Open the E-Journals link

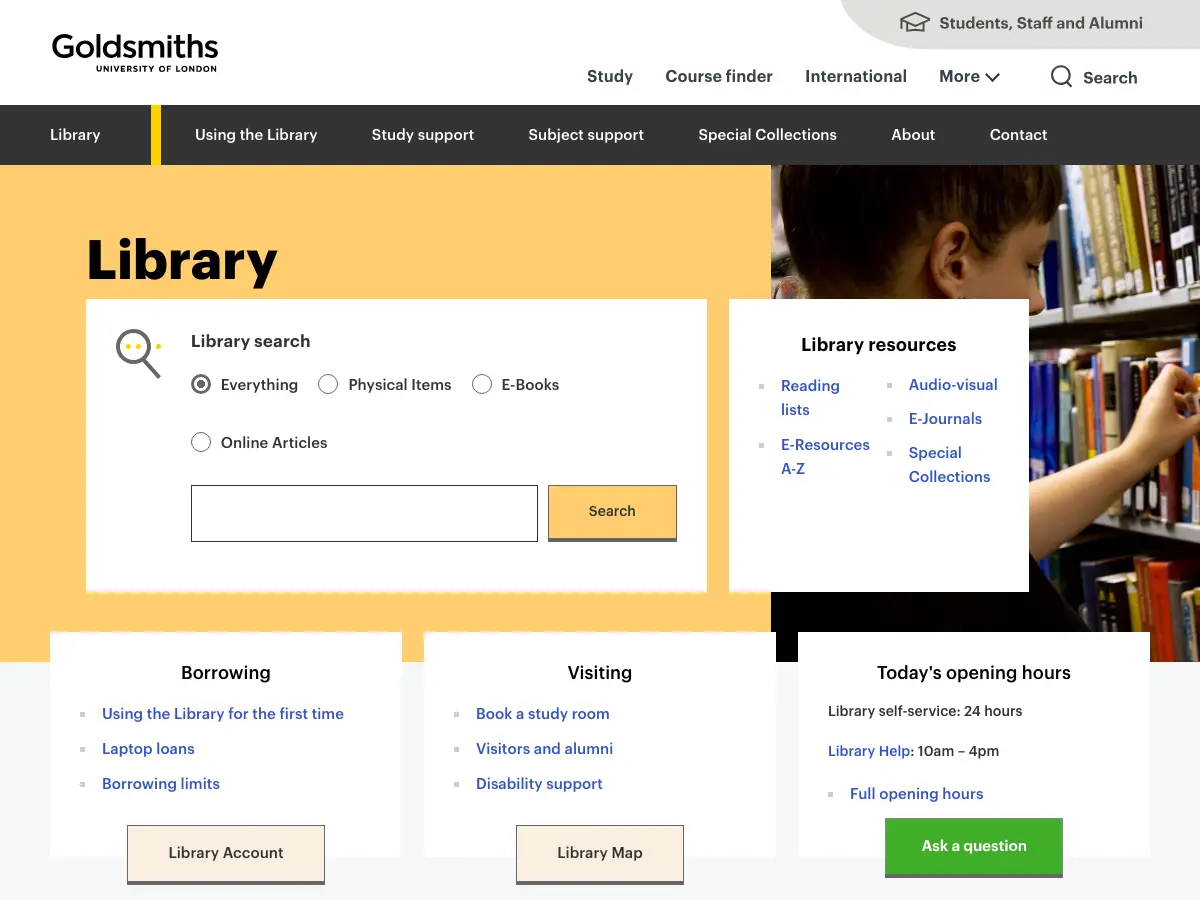pos(945,418)
